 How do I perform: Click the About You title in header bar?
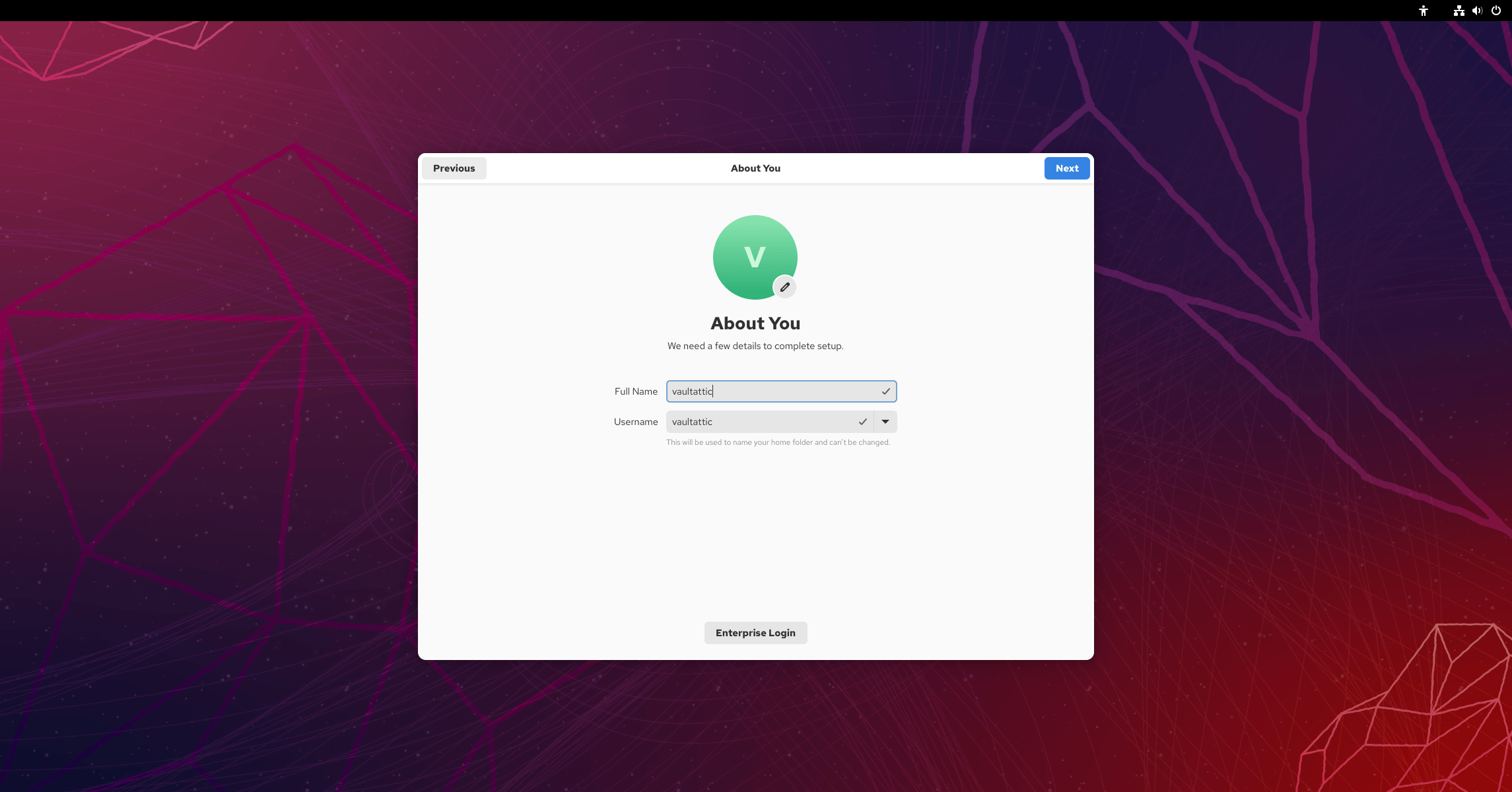(755, 168)
